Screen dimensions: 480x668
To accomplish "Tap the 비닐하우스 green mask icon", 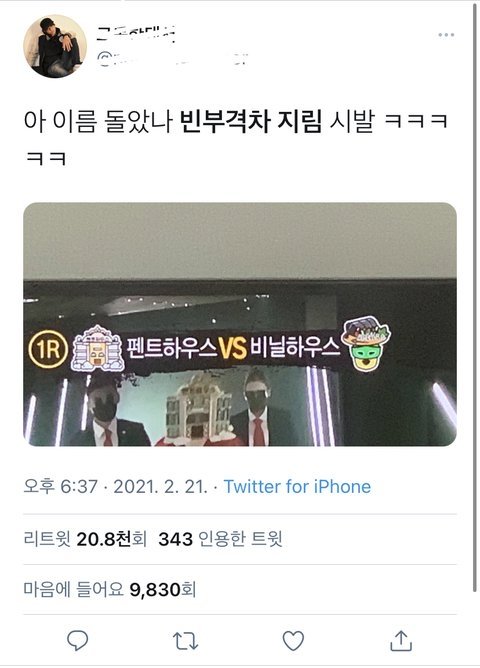I will click(x=366, y=343).
